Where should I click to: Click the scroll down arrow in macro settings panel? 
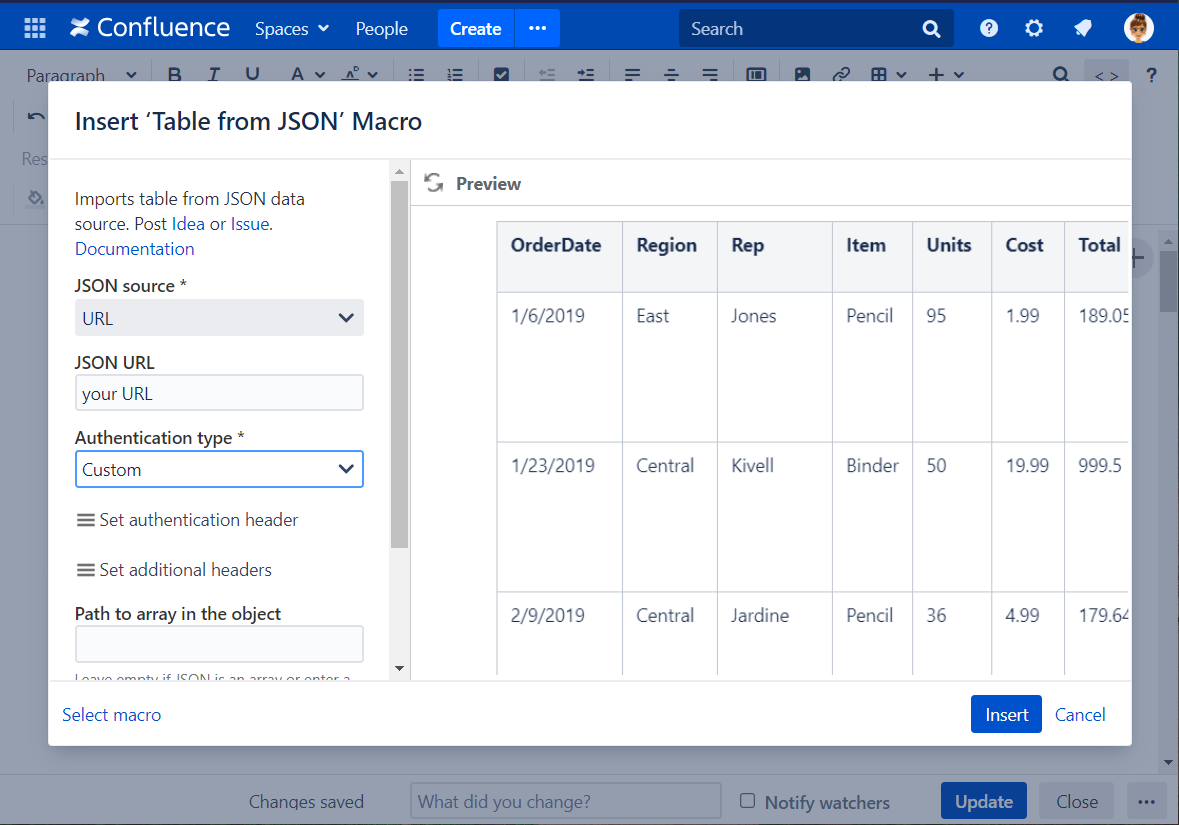[399, 668]
